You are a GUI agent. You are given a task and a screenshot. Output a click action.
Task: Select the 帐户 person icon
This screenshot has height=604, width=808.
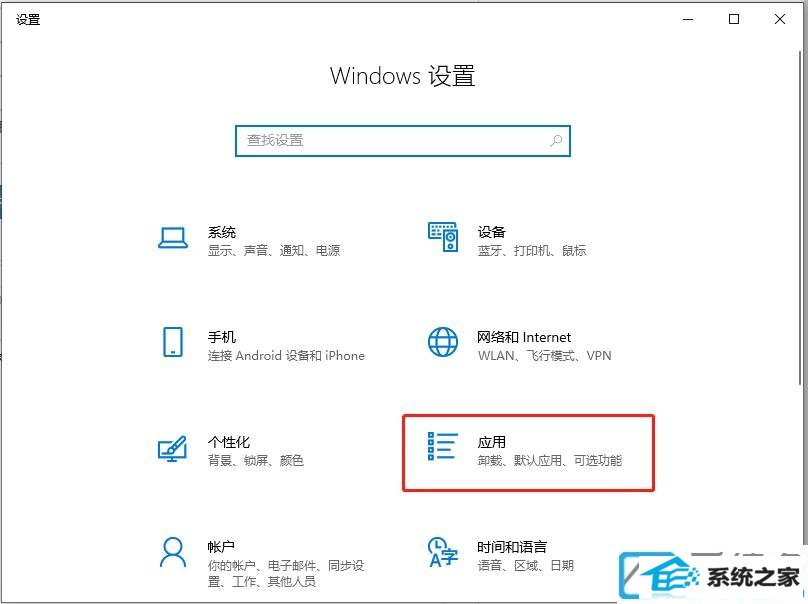tap(173, 552)
